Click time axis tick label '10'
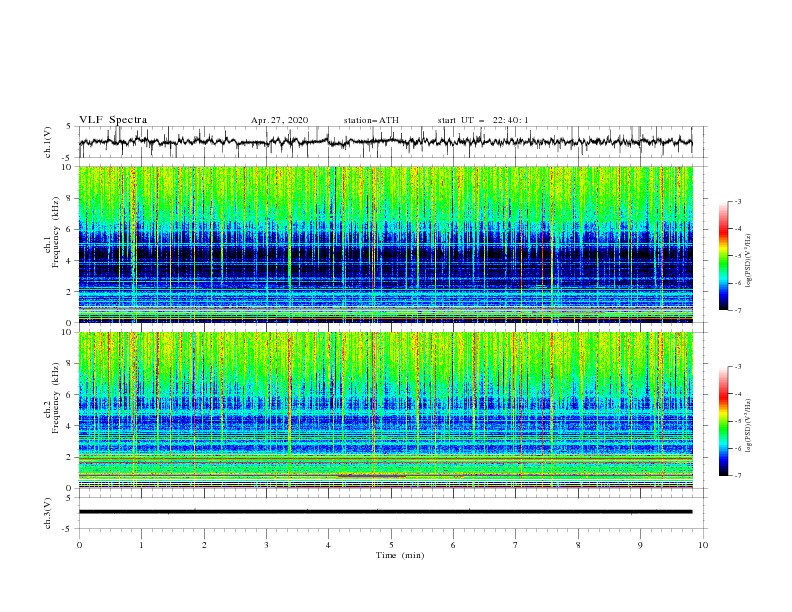The image size is (792, 612). (703, 545)
